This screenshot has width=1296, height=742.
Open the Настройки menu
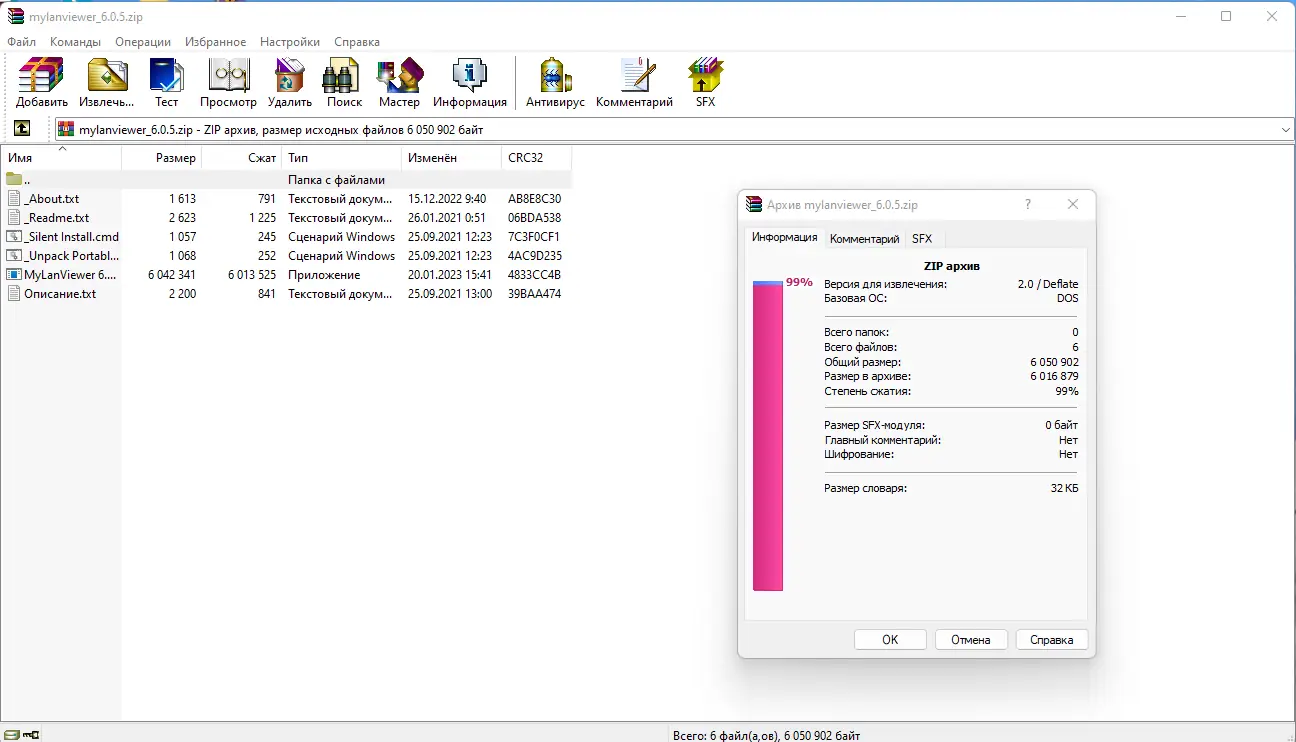[289, 41]
